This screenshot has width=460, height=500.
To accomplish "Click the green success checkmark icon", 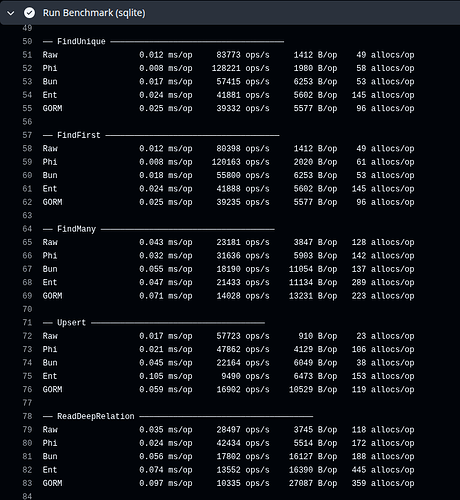I will (29, 13).
